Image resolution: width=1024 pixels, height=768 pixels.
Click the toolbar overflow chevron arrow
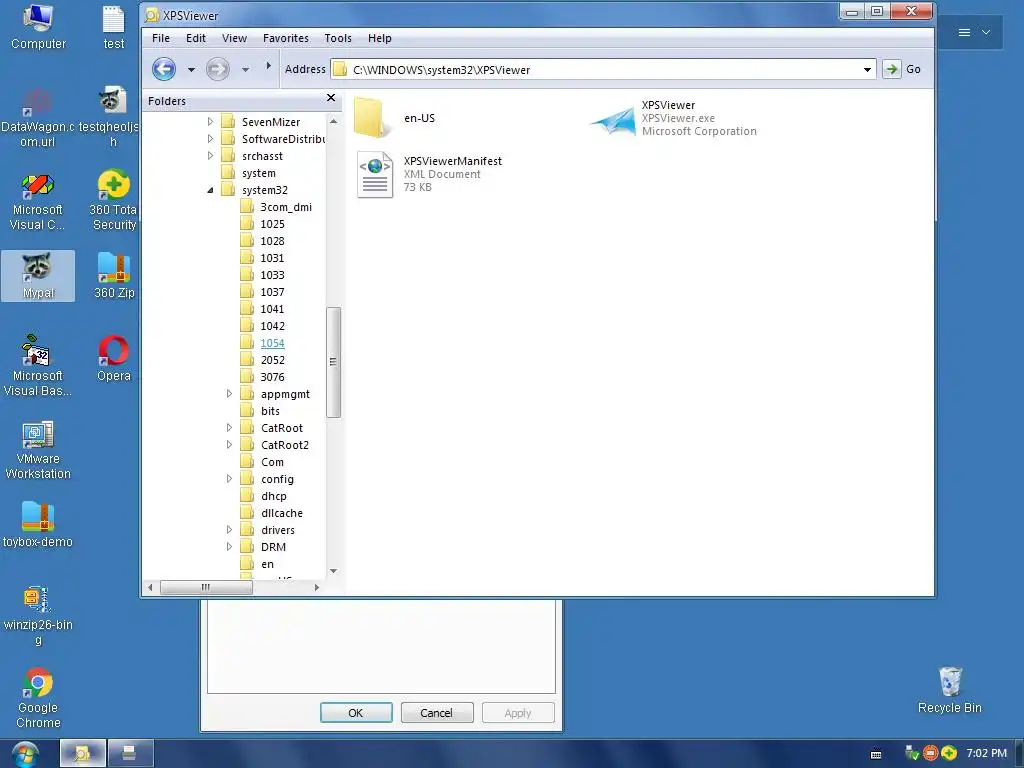(x=268, y=65)
